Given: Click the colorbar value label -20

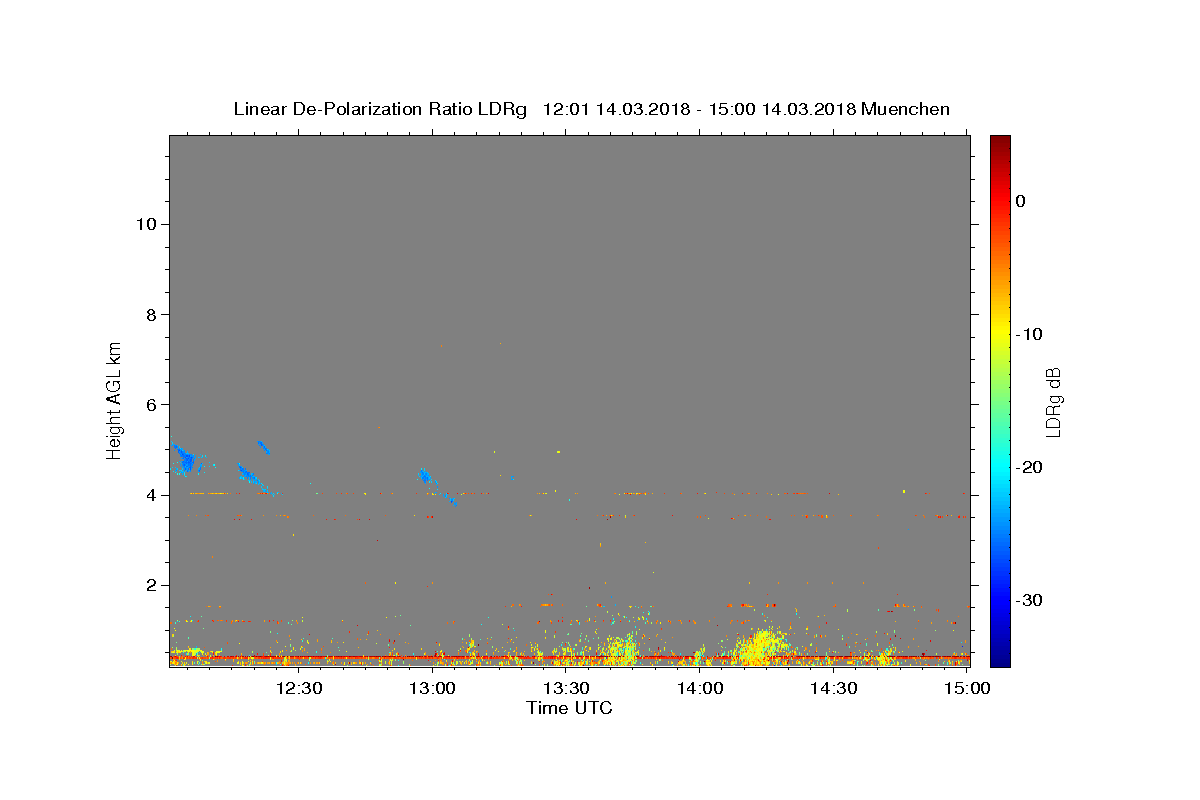Looking at the screenshot, I should click(1030, 467).
